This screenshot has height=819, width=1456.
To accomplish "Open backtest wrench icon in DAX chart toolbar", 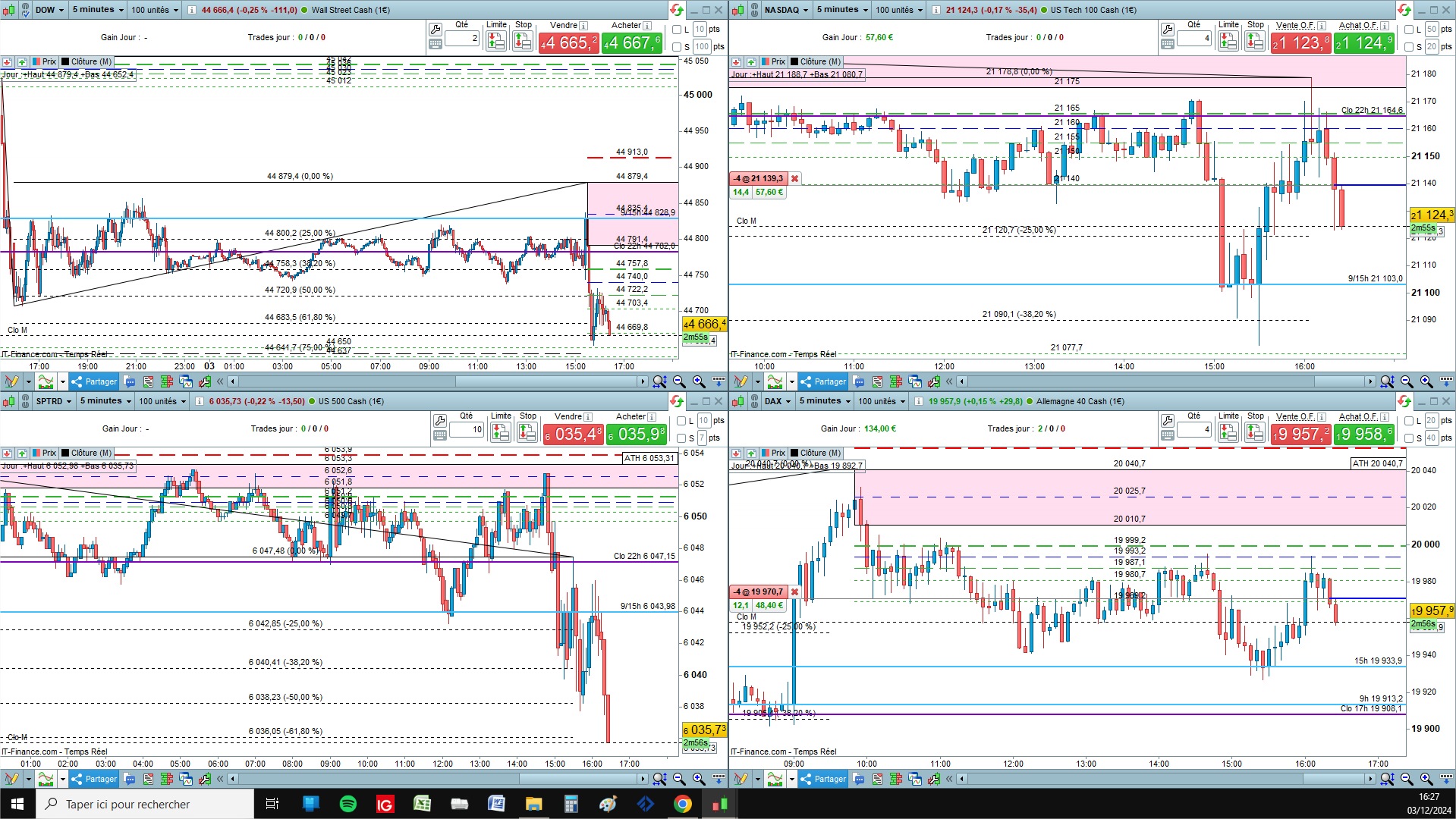I will [933, 779].
